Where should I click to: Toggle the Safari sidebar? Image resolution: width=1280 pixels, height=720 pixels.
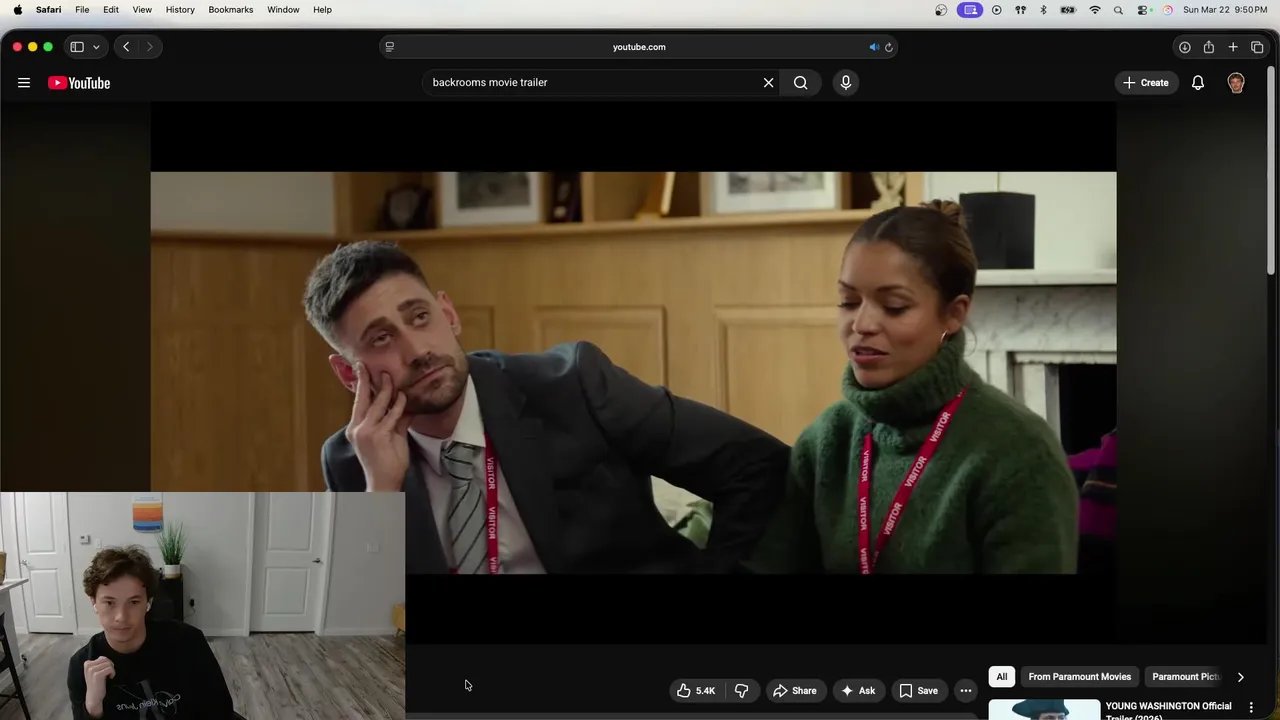pyautogui.click(x=77, y=47)
